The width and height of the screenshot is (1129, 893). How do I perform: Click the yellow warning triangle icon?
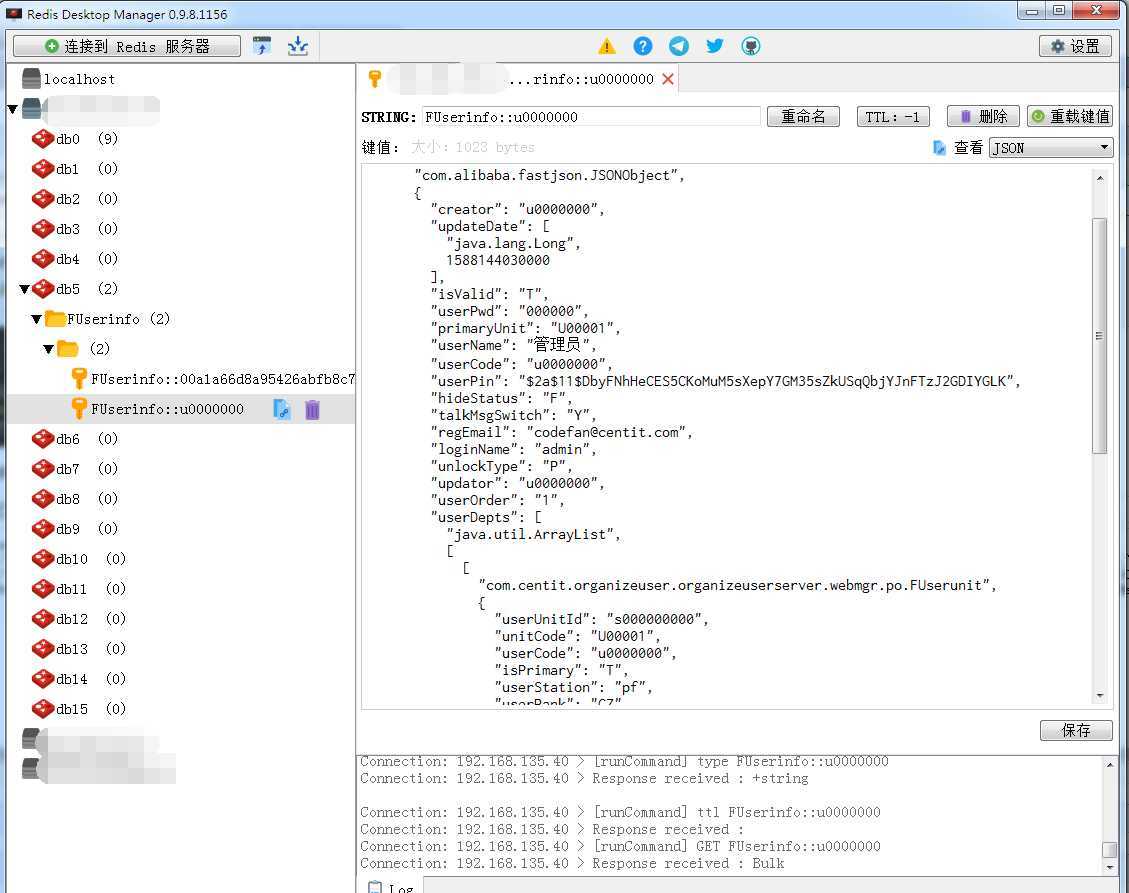pos(607,47)
